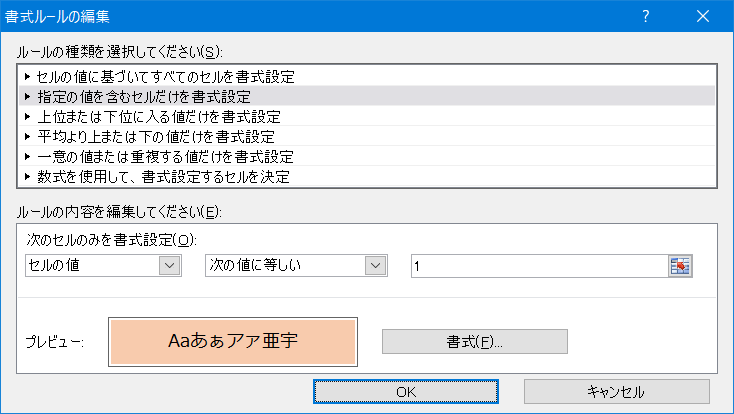
Task: Click the ルールの内容を編集してください label
Action: tap(119, 212)
